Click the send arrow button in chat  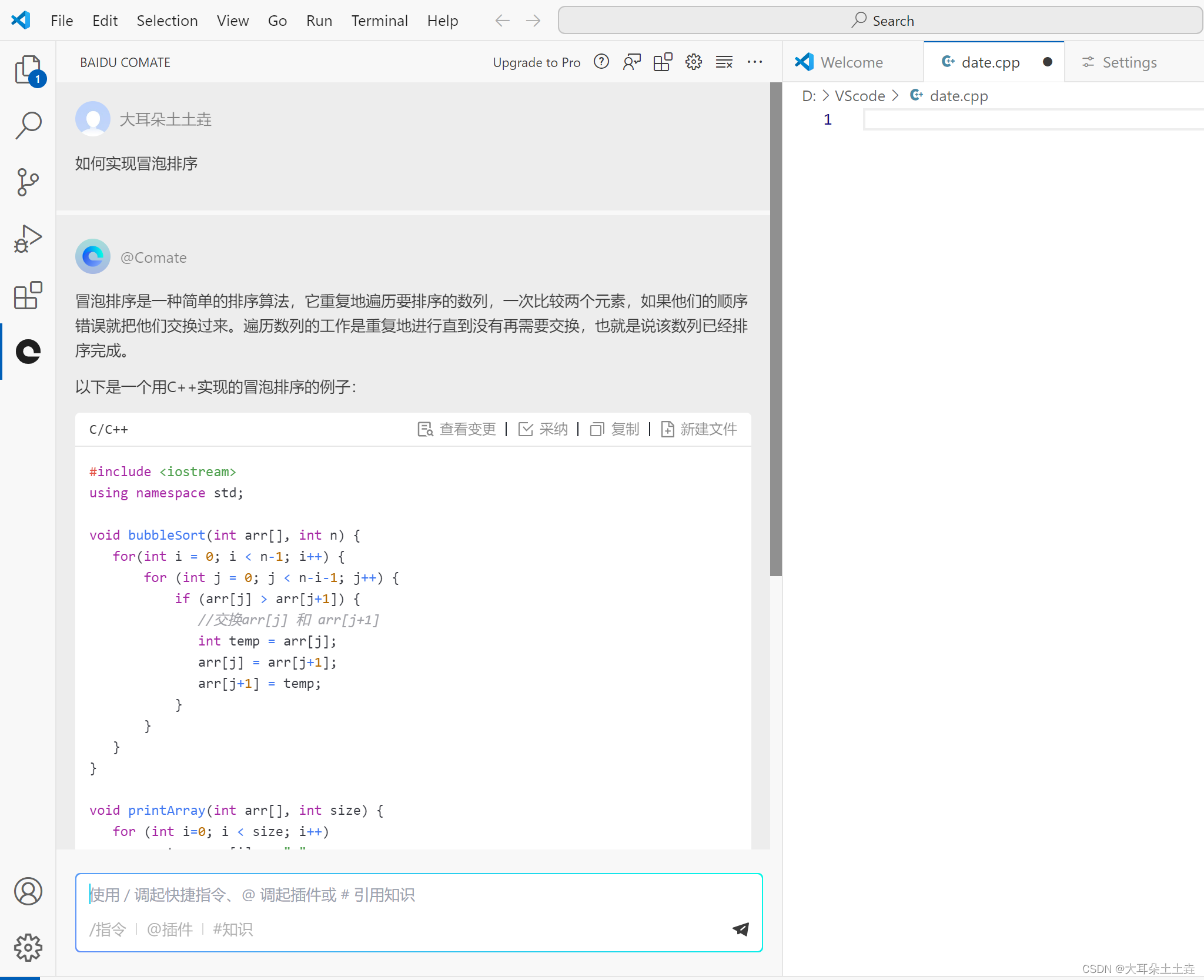[741, 928]
